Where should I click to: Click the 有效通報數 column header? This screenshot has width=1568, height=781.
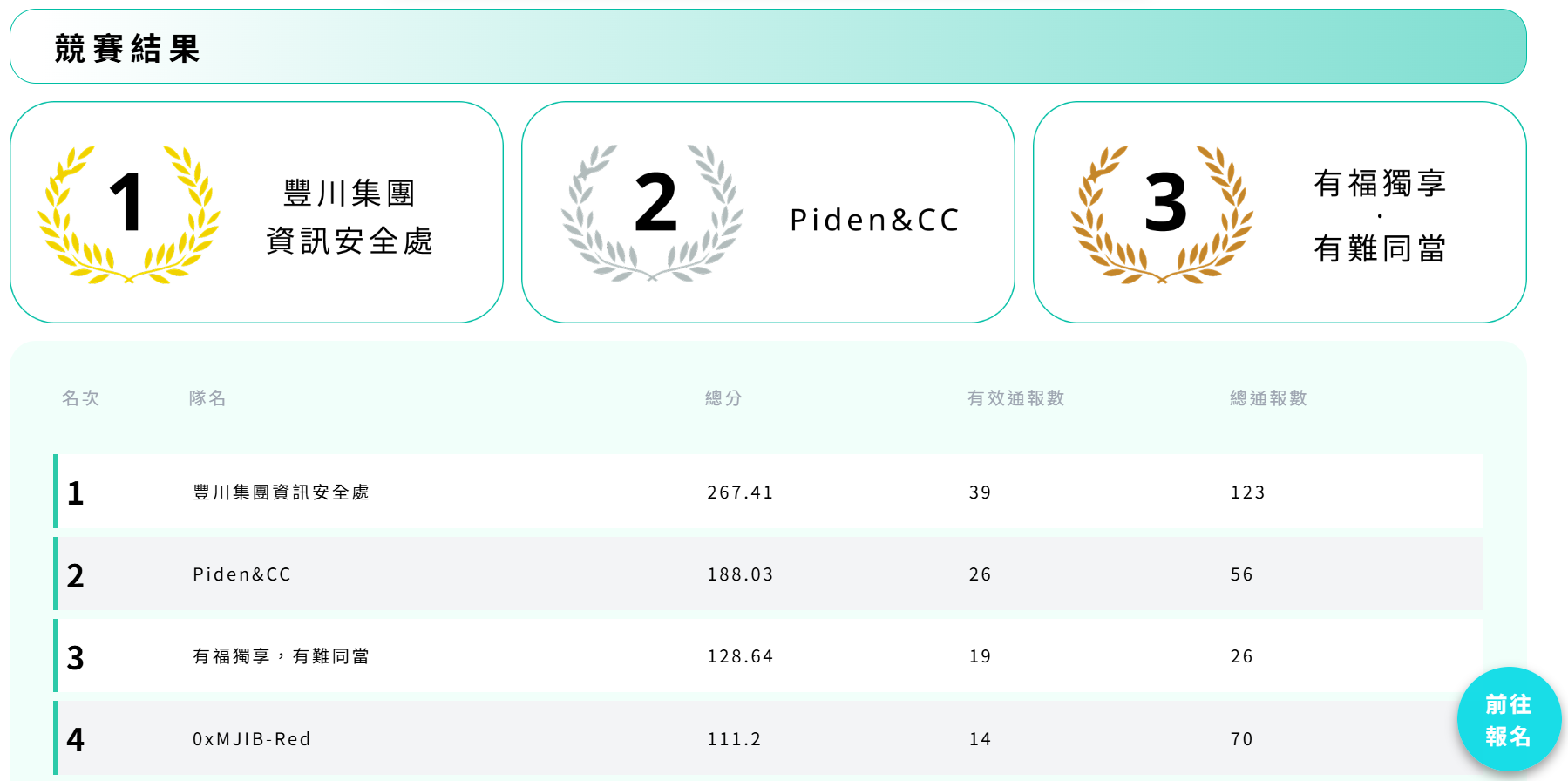[1016, 398]
